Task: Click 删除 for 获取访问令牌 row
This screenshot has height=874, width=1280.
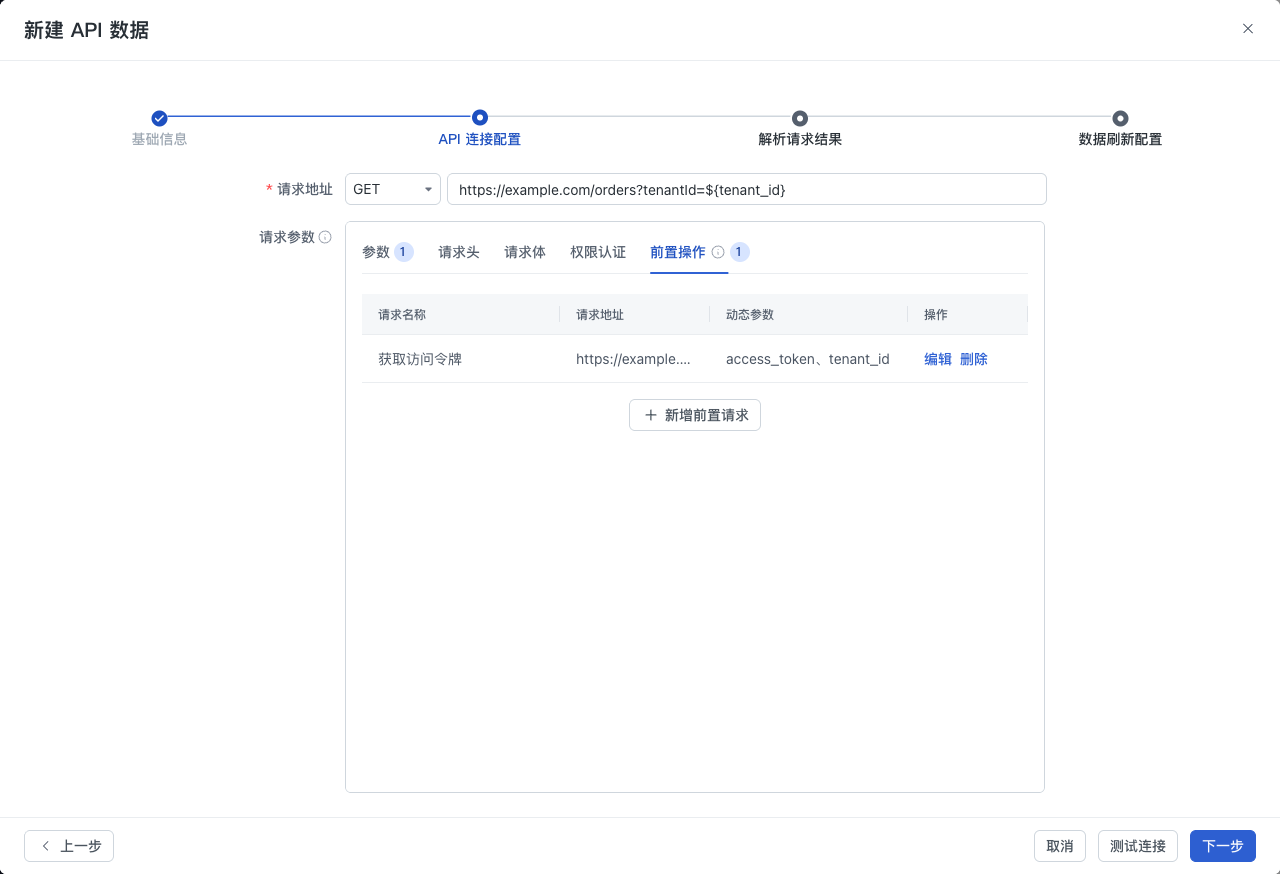Action: click(974, 359)
